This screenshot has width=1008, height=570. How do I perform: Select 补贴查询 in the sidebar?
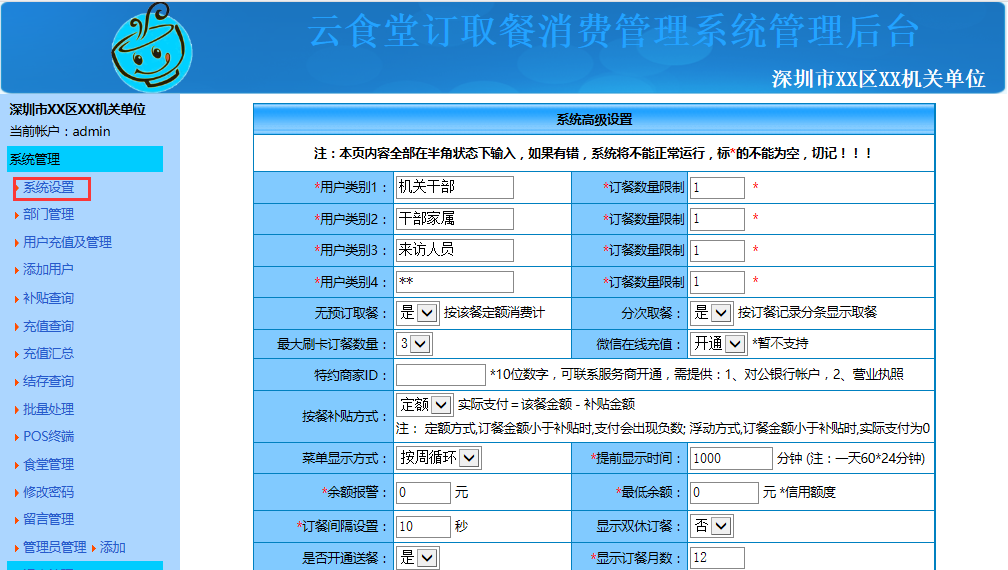click(x=48, y=298)
